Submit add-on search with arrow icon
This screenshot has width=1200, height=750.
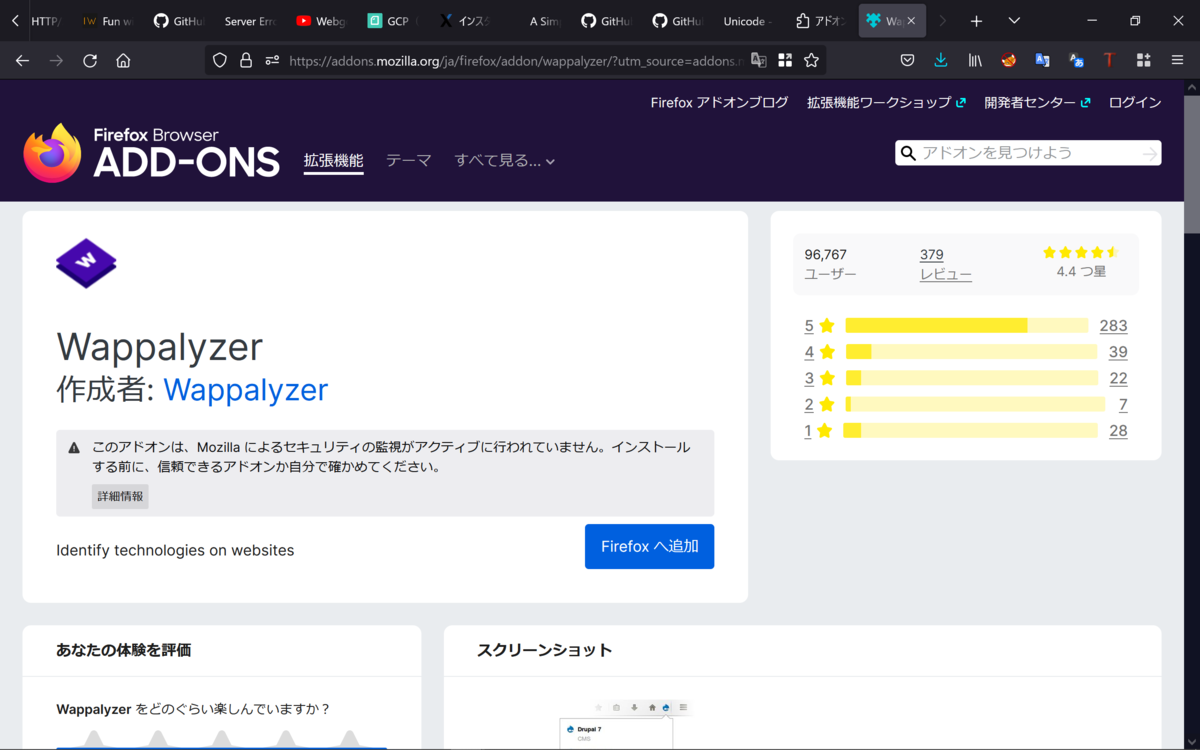point(1150,153)
